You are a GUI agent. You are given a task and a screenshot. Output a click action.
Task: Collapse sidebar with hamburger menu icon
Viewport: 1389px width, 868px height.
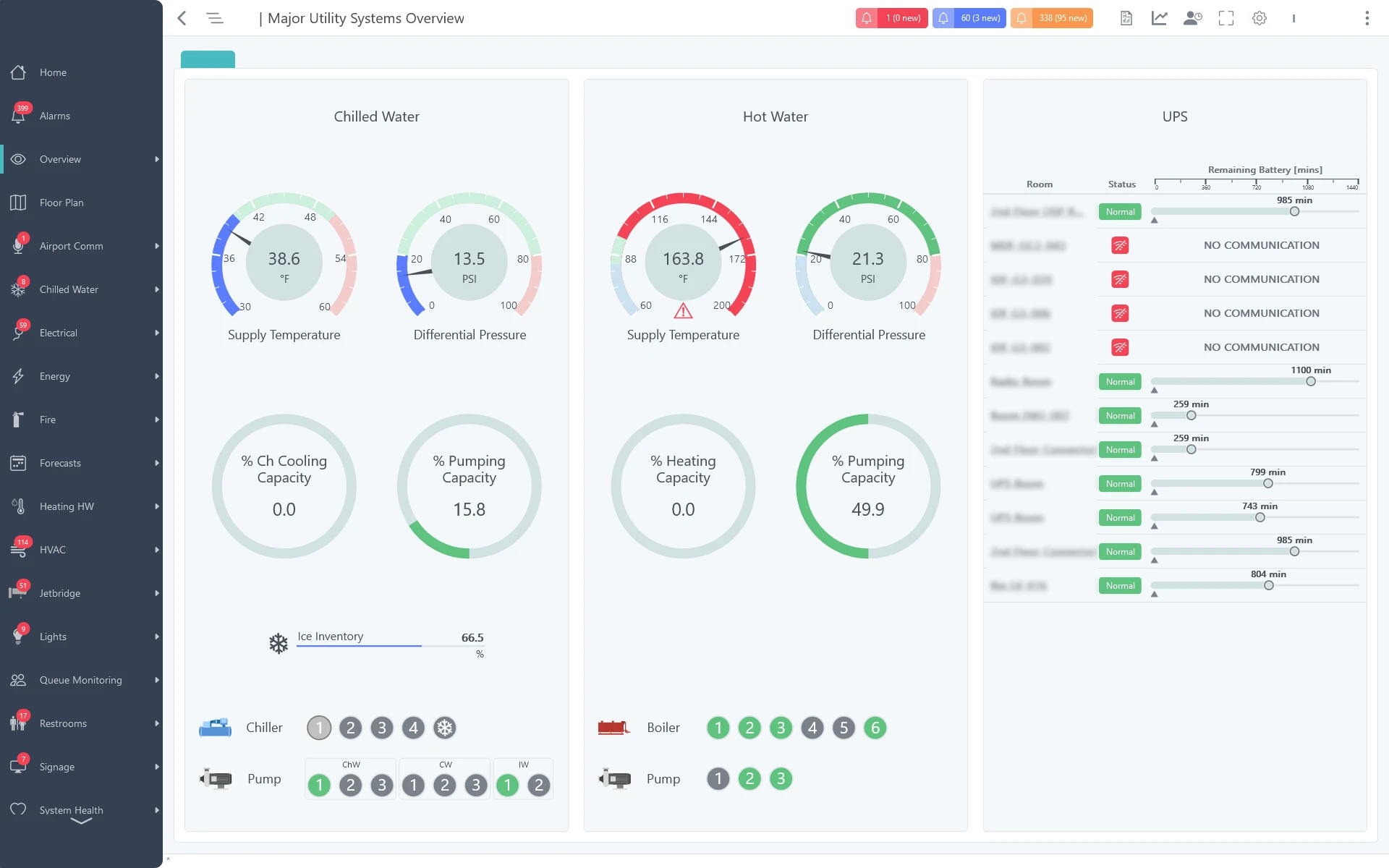(x=215, y=18)
